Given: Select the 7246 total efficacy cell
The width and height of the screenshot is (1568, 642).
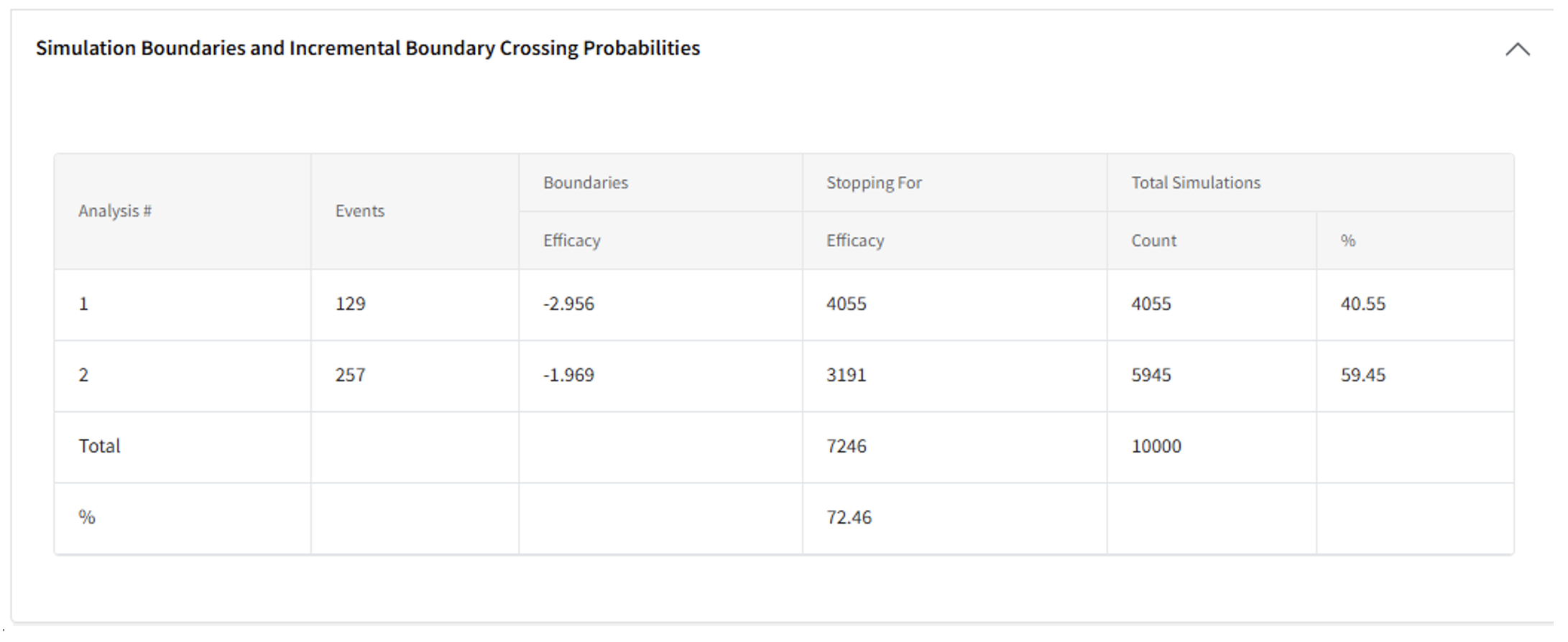Looking at the screenshot, I should [x=846, y=446].
